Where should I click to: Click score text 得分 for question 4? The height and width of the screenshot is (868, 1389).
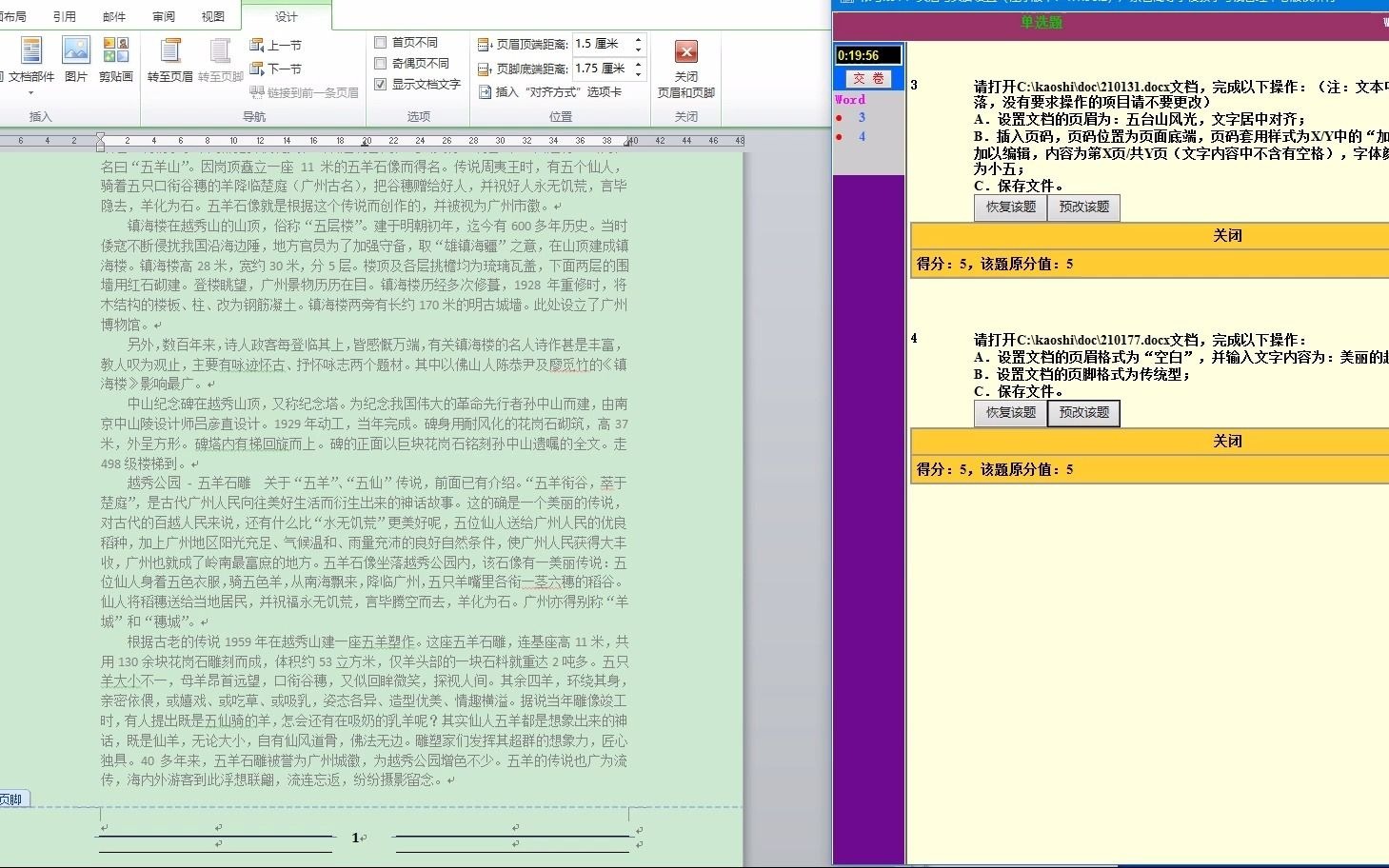[x=995, y=469]
